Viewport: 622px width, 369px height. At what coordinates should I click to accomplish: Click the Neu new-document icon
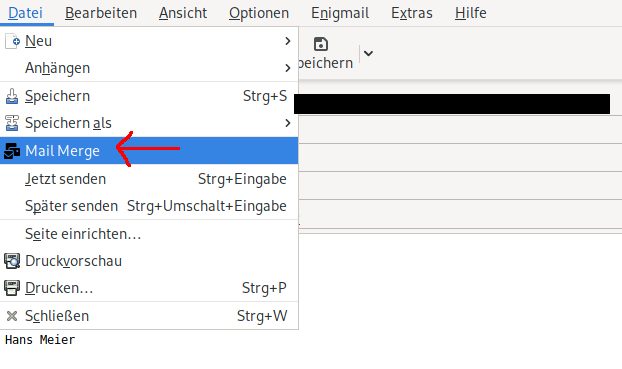(x=12, y=41)
